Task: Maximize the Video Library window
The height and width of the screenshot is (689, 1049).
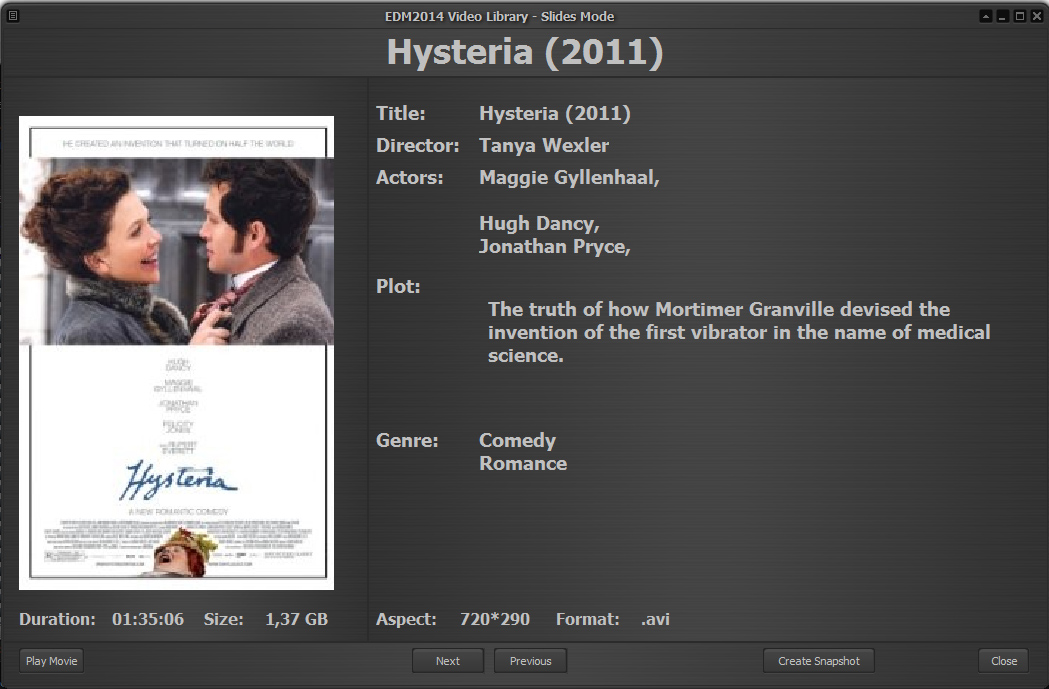Action: click(1020, 16)
